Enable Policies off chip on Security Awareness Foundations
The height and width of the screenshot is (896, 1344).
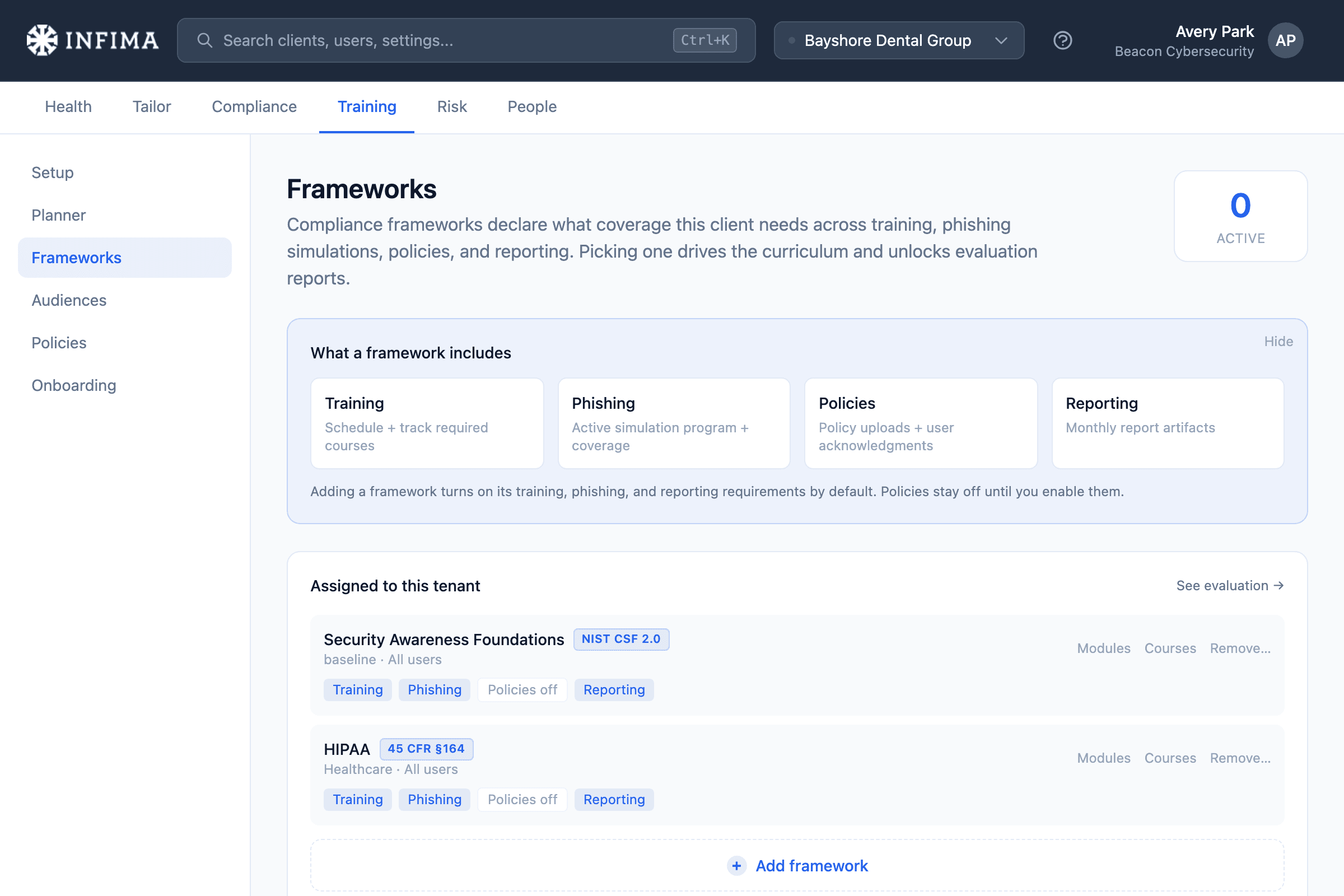522,690
